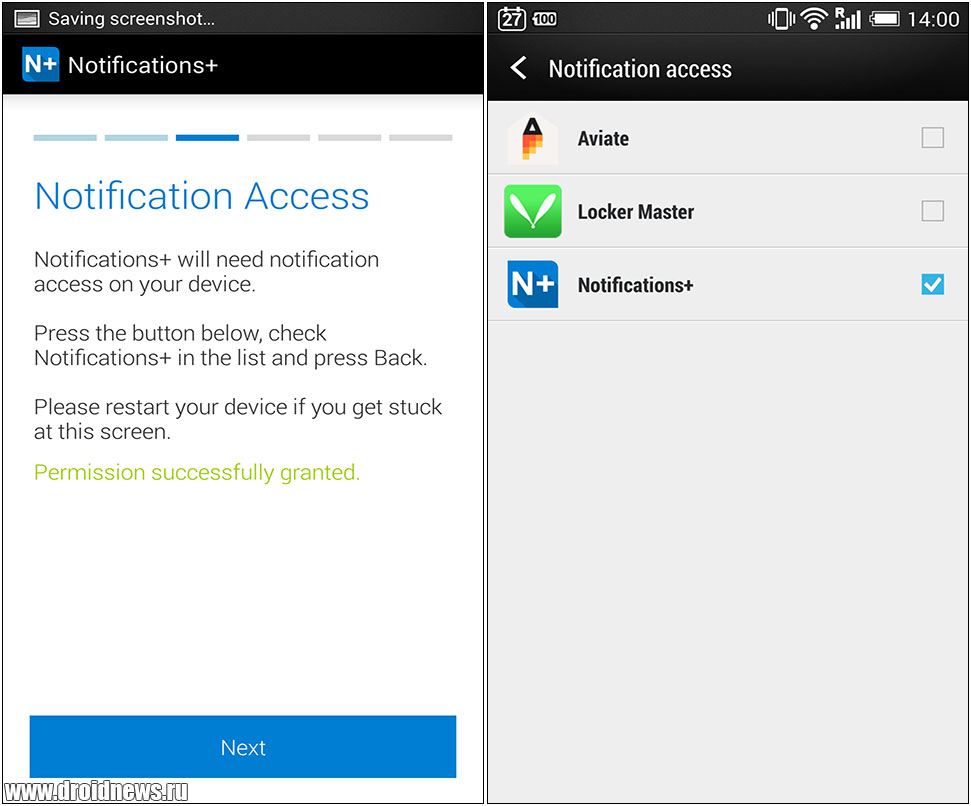This screenshot has height=806, width=971.
Task: Tap the Aviate app icon
Action: tap(533, 139)
